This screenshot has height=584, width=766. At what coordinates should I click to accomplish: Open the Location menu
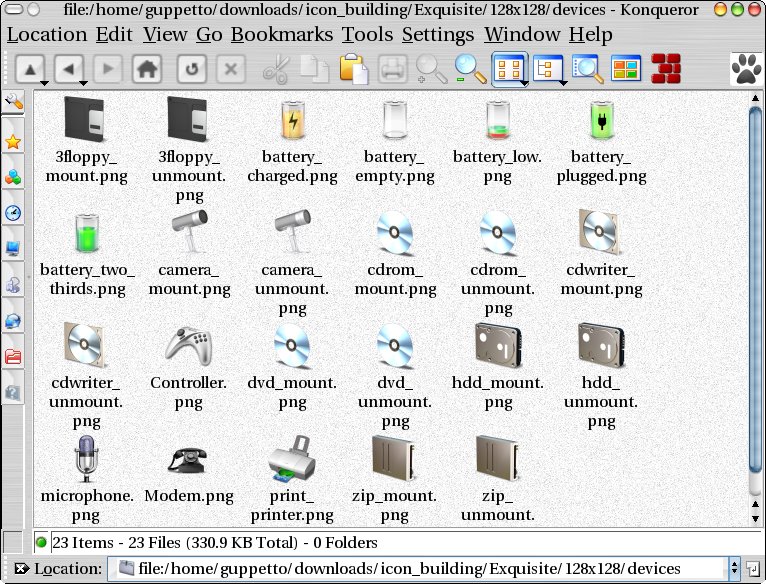(x=47, y=34)
